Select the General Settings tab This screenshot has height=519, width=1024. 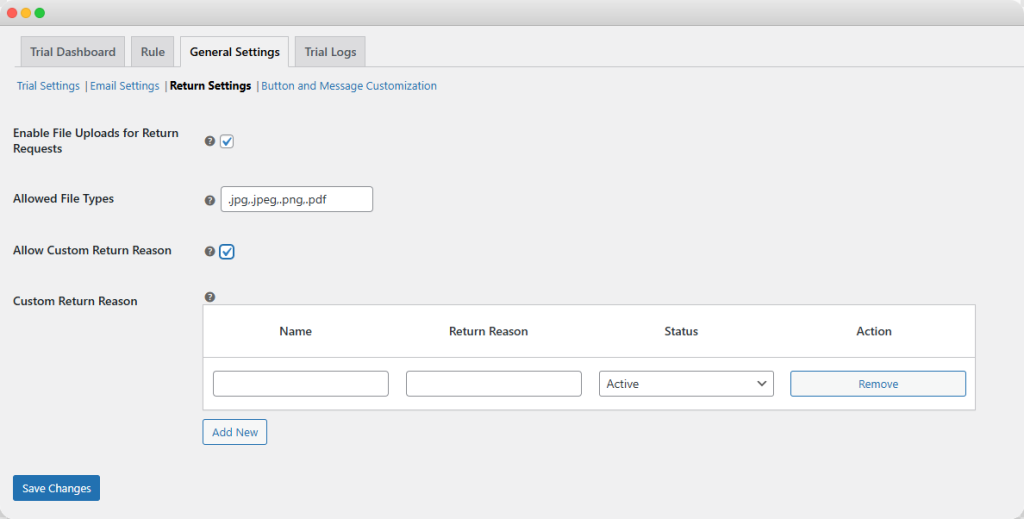[x=235, y=52]
